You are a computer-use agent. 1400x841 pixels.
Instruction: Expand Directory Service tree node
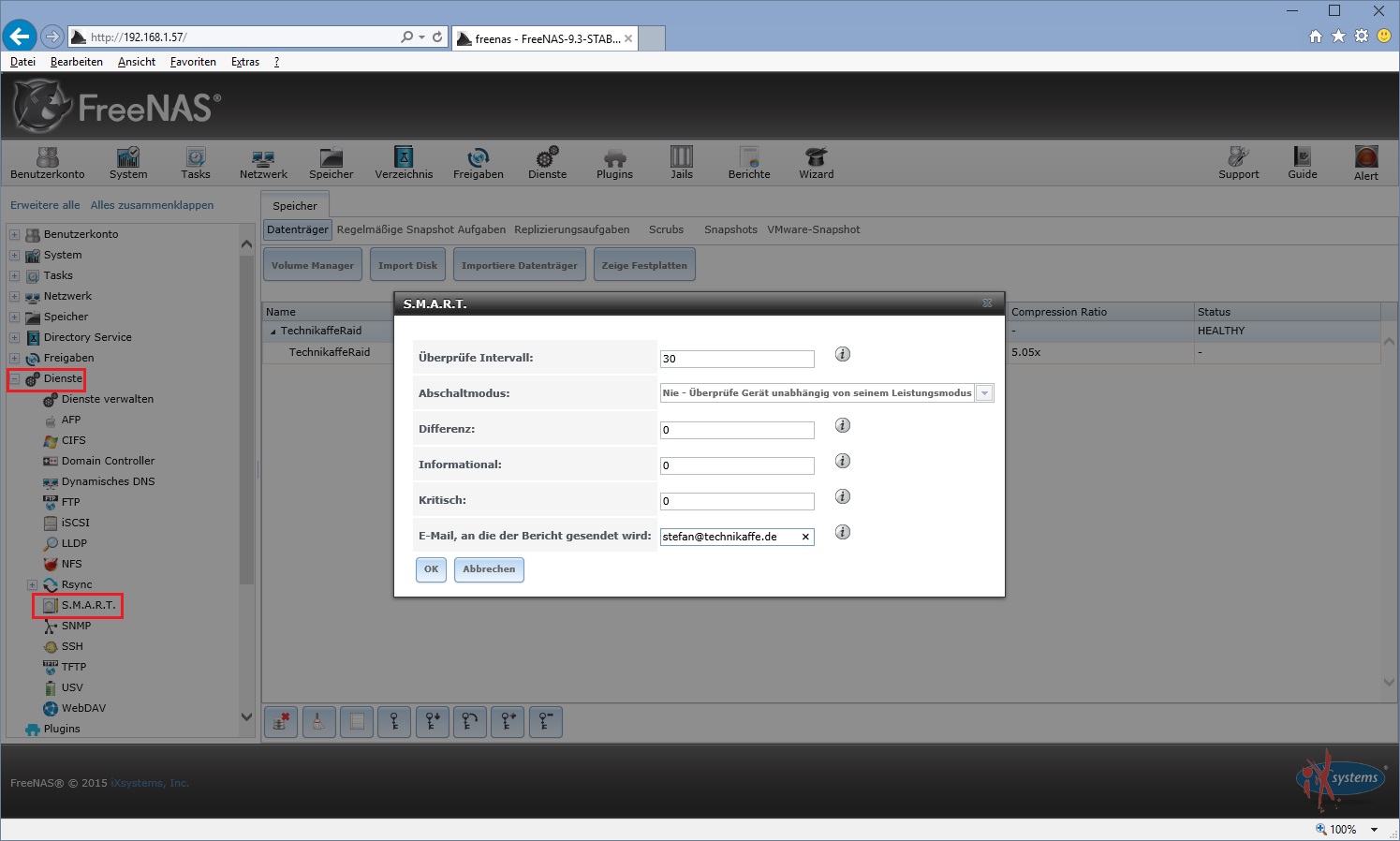14,337
